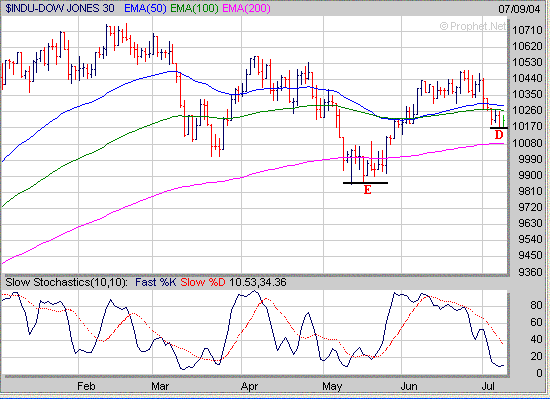Click the Jun month axis label

(x=409, y=386)
